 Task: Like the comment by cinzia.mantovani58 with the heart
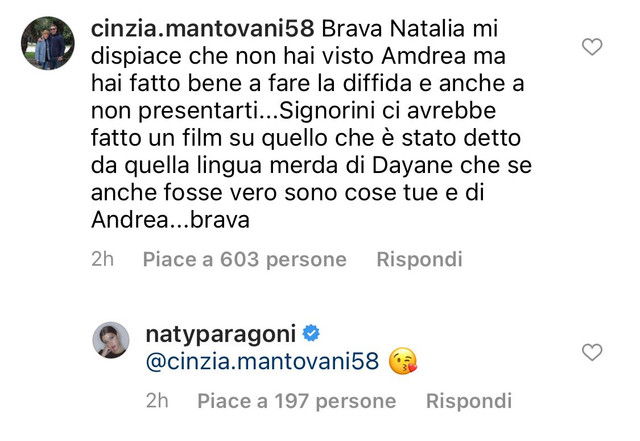point(592,47)
